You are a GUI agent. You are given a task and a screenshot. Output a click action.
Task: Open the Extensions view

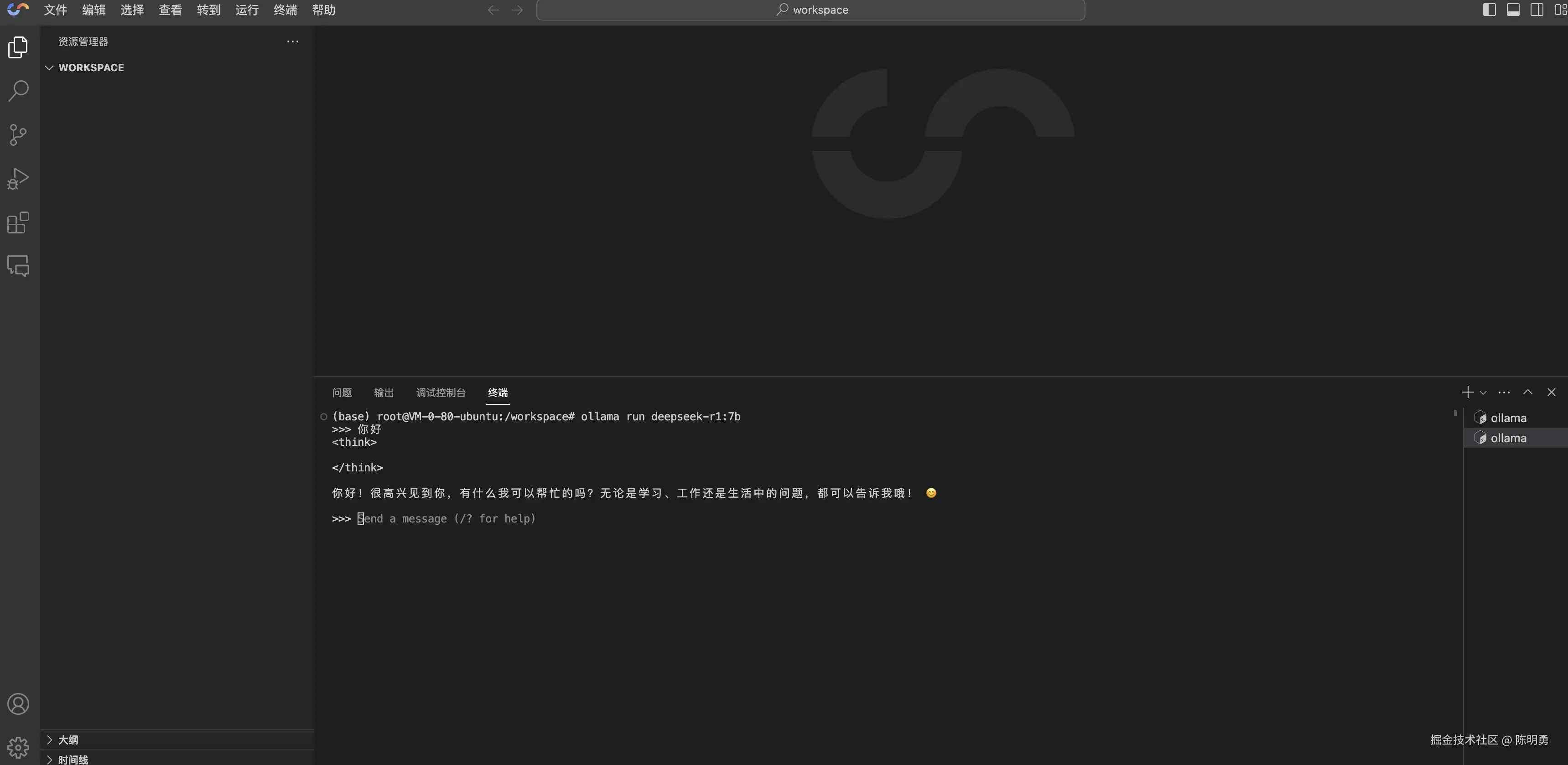(x=18, y=223)
